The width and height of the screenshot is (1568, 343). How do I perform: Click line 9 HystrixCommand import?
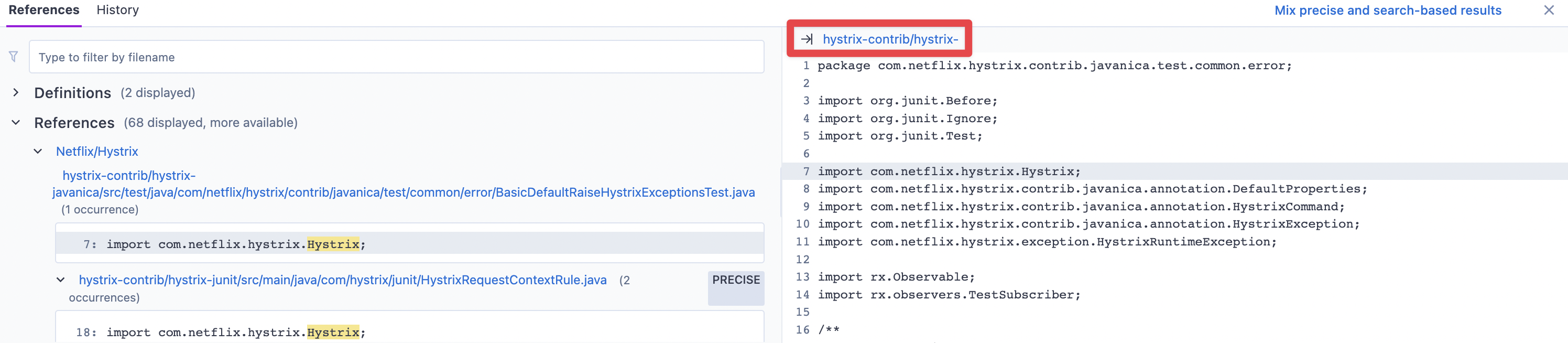coord(1081,207)
